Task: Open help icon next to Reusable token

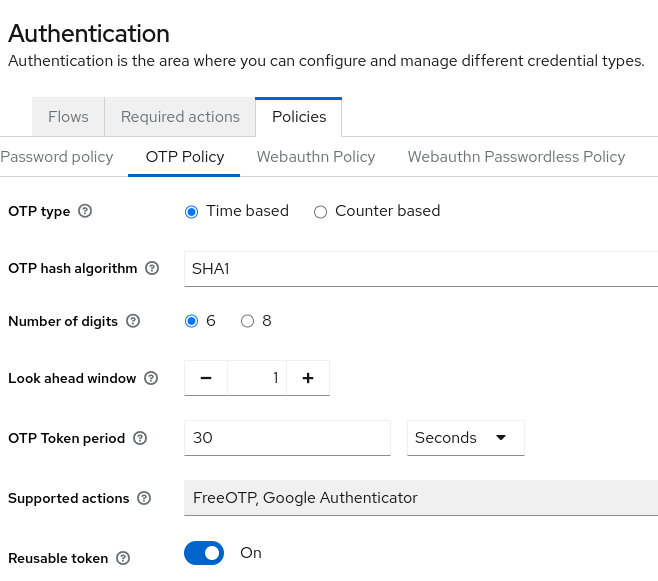Action: point(123,558)
